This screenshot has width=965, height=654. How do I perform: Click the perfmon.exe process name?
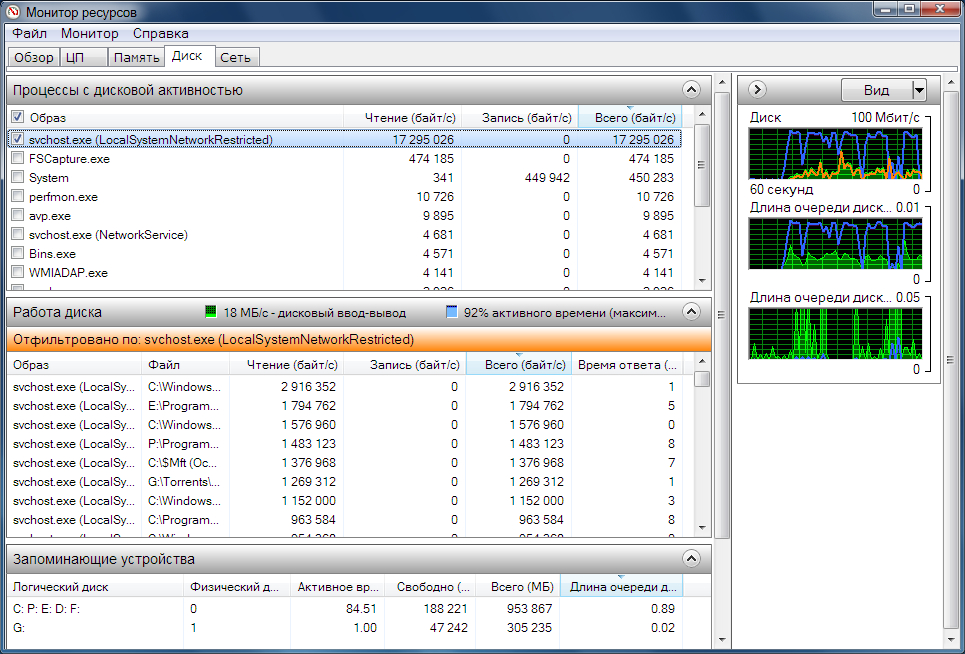[63, 197]
